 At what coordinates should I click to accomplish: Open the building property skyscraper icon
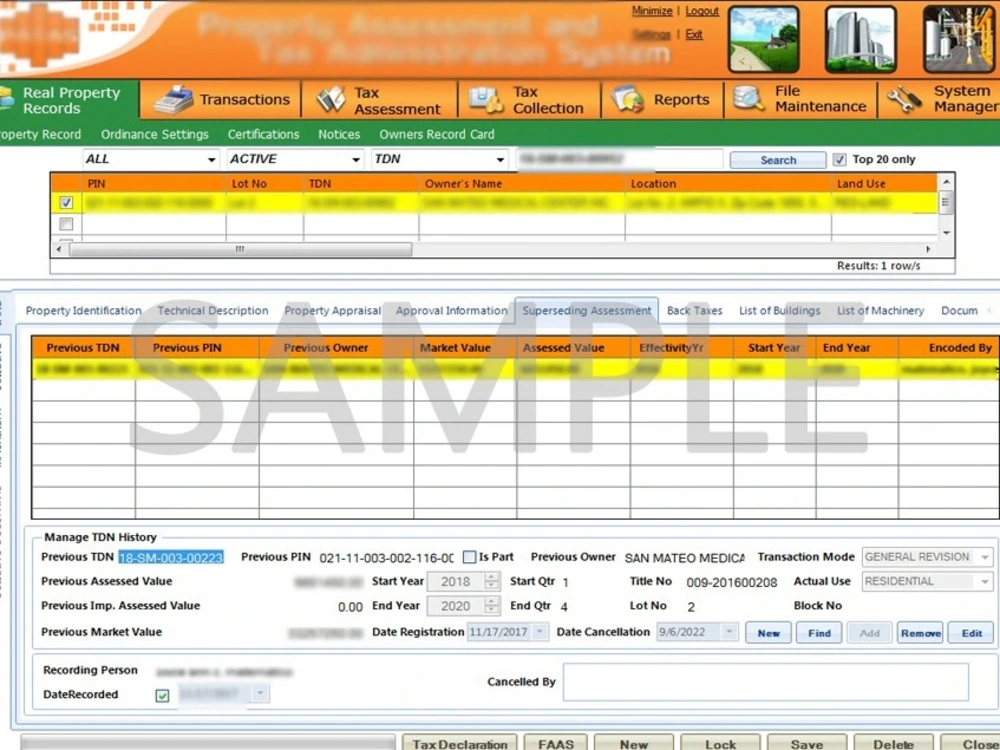[x=860, y=40]
